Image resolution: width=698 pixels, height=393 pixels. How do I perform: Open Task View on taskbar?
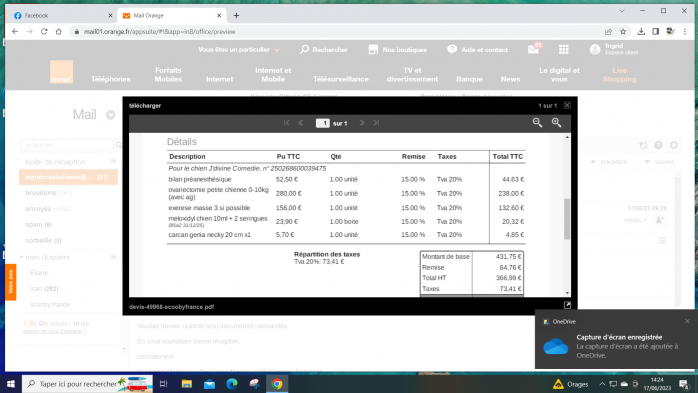(x=163, y=384)
